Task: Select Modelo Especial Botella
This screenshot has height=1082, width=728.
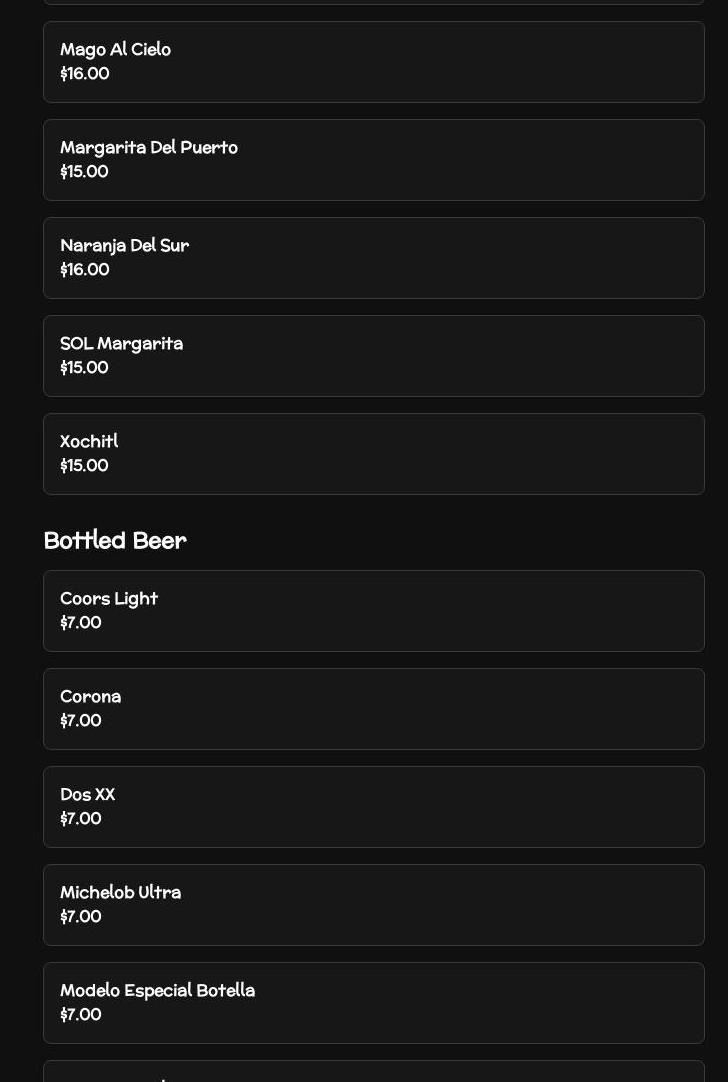Action: coord(373,1003)
